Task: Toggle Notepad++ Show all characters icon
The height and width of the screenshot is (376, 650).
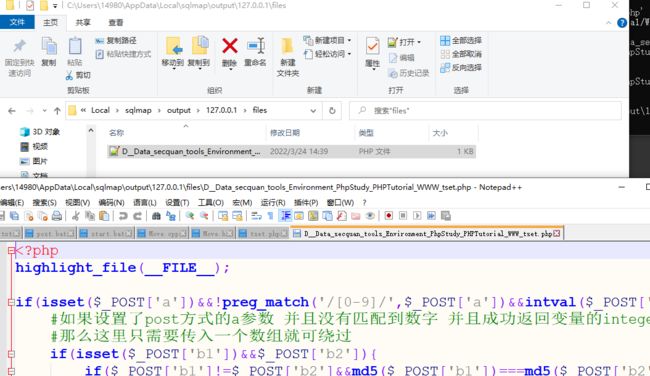Action: [x=271, y=216]
